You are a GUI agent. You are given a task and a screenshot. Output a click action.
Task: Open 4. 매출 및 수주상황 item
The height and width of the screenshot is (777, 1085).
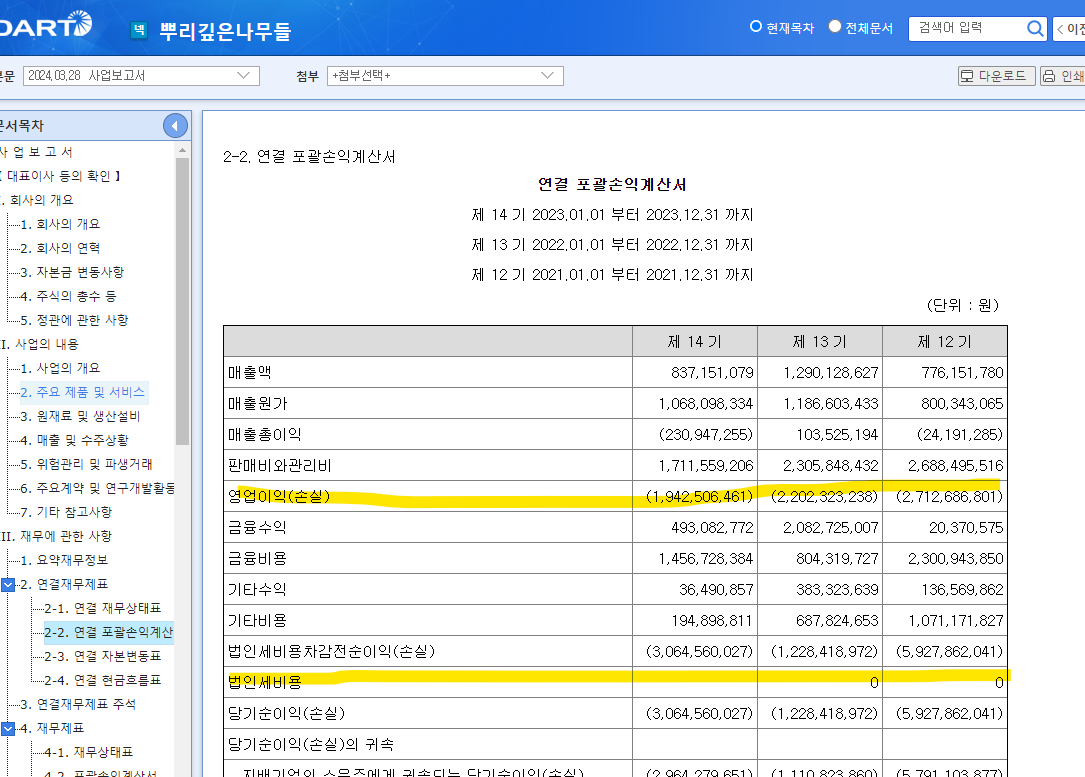pyautogui.click(x=74, y=440)
